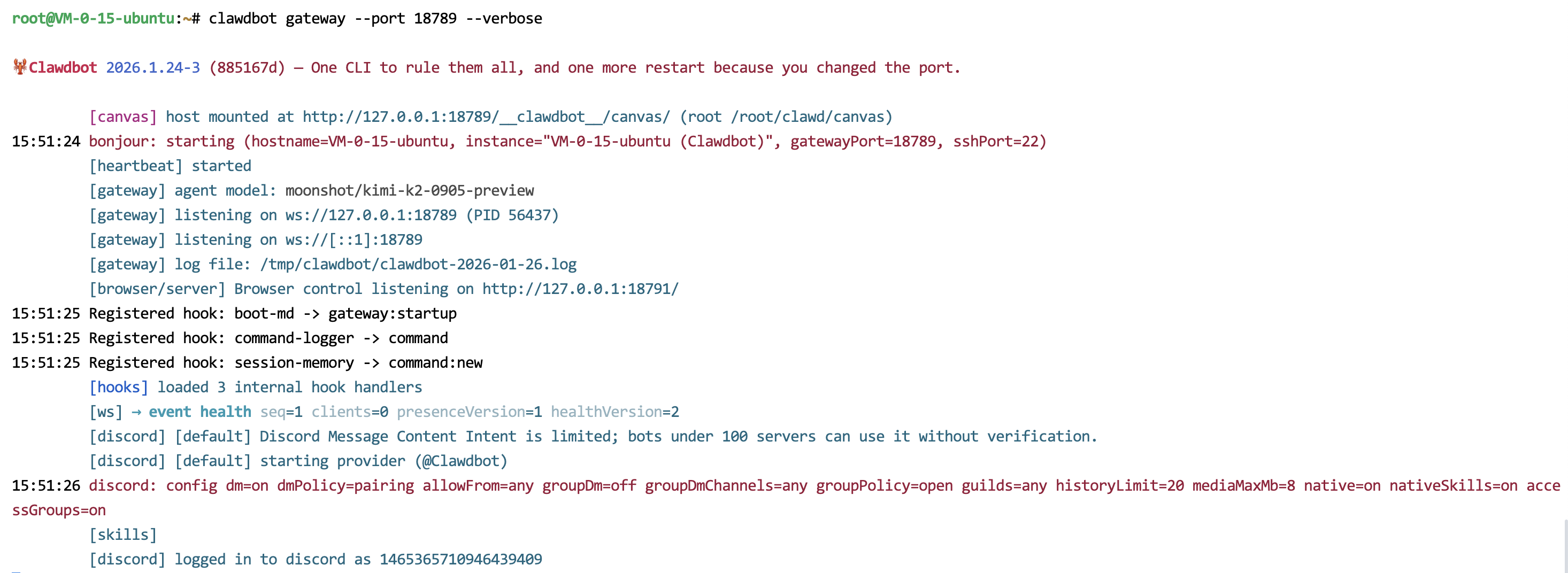Click the ws://127.0.0.1:18789 gateway address
The height and width of the screenshot is (573, 1568).
coord(371,215)
